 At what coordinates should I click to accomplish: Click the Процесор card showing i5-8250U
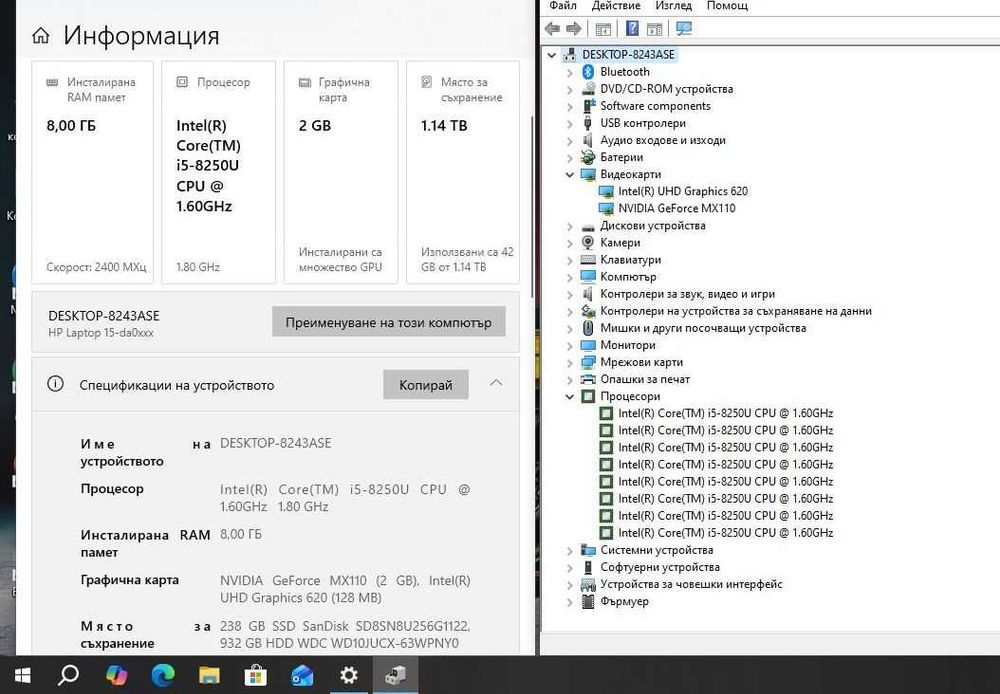pyautogui.click(x=218, y=172)
